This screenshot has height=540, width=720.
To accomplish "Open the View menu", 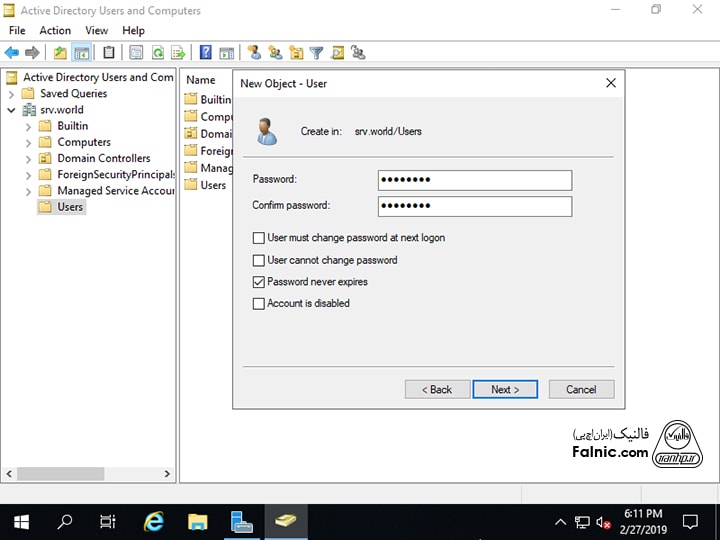I will point(96,31).
